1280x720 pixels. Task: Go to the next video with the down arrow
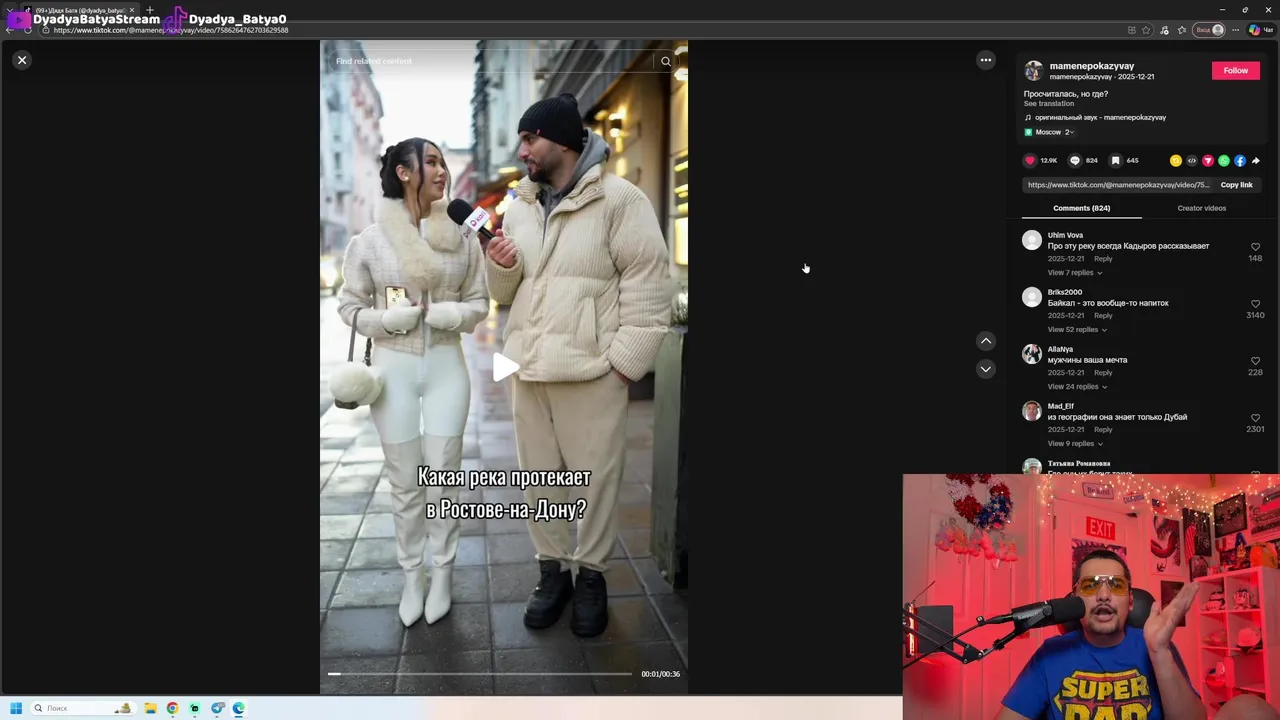pyautogui.click(x=986, y=369)
